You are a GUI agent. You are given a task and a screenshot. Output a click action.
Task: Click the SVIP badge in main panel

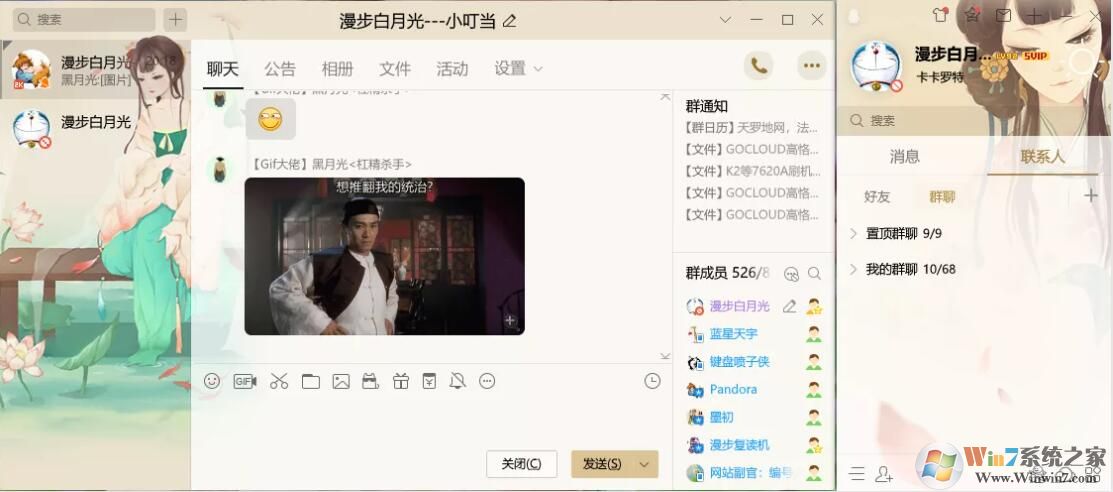(1036, 55)
